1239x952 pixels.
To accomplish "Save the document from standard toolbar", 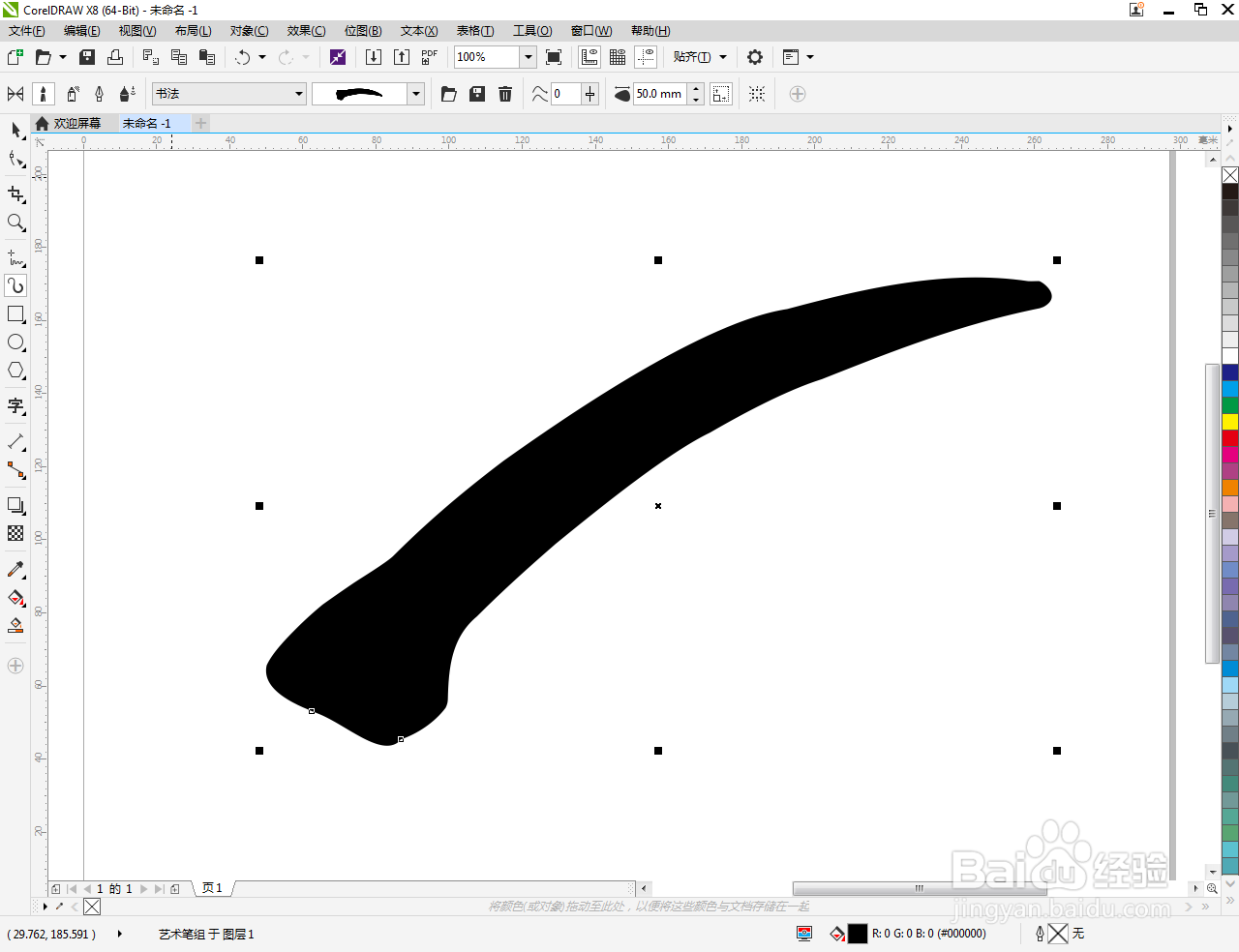I will click(87, 57).
